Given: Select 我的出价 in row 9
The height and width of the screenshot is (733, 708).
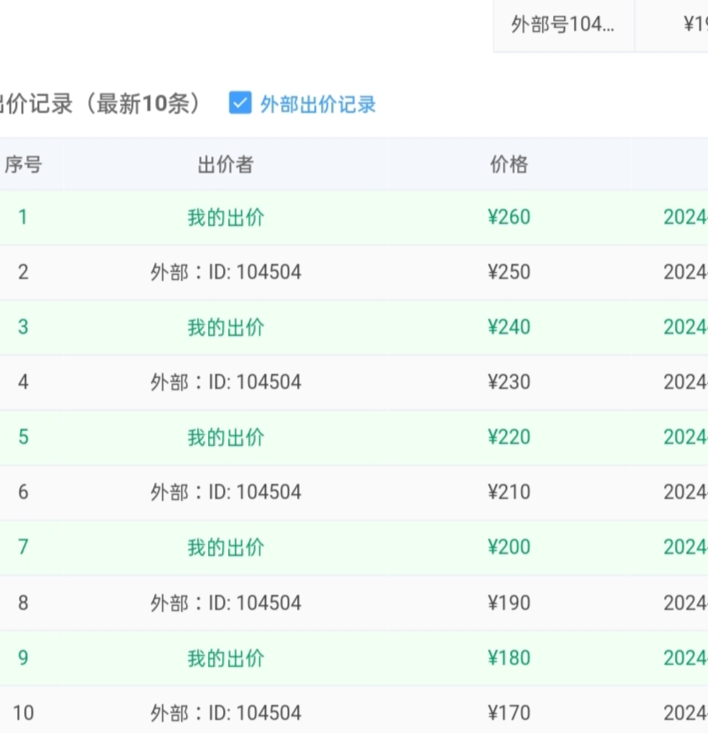Looking at the screenshot, I should click(225, 658).
